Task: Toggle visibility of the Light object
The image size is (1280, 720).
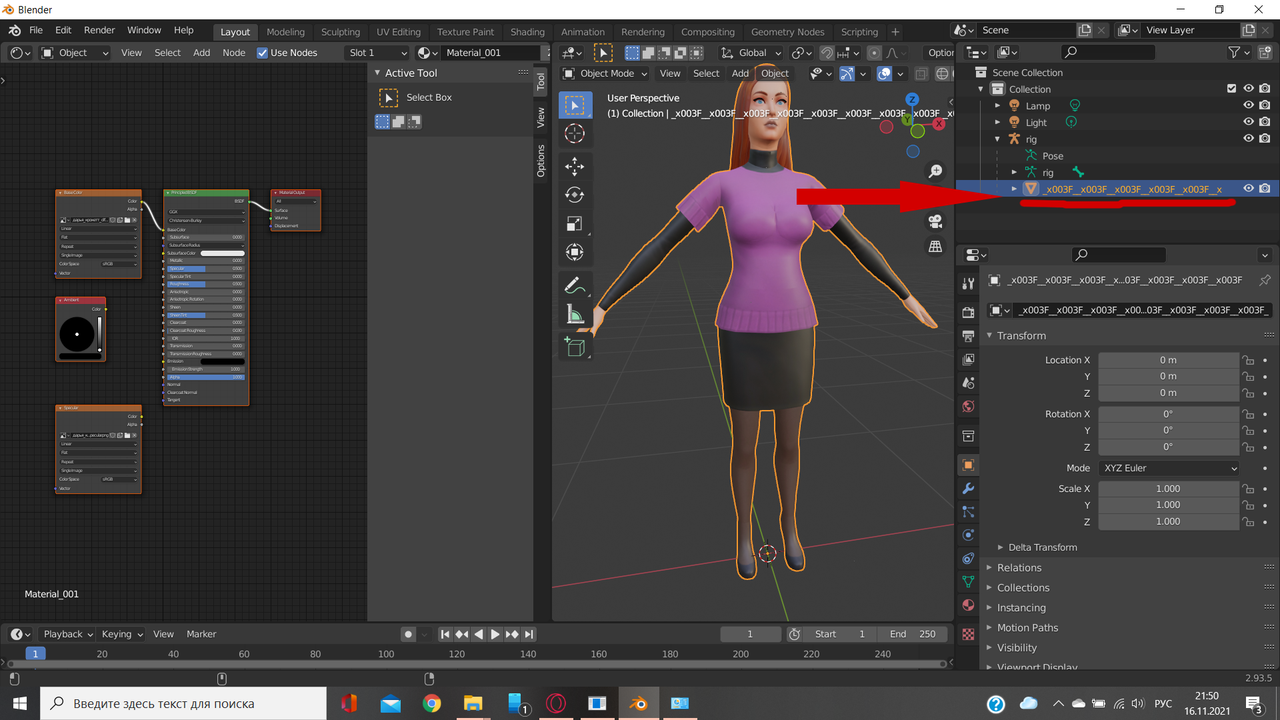Action: pyautogui.click(x=1248, y=122)
